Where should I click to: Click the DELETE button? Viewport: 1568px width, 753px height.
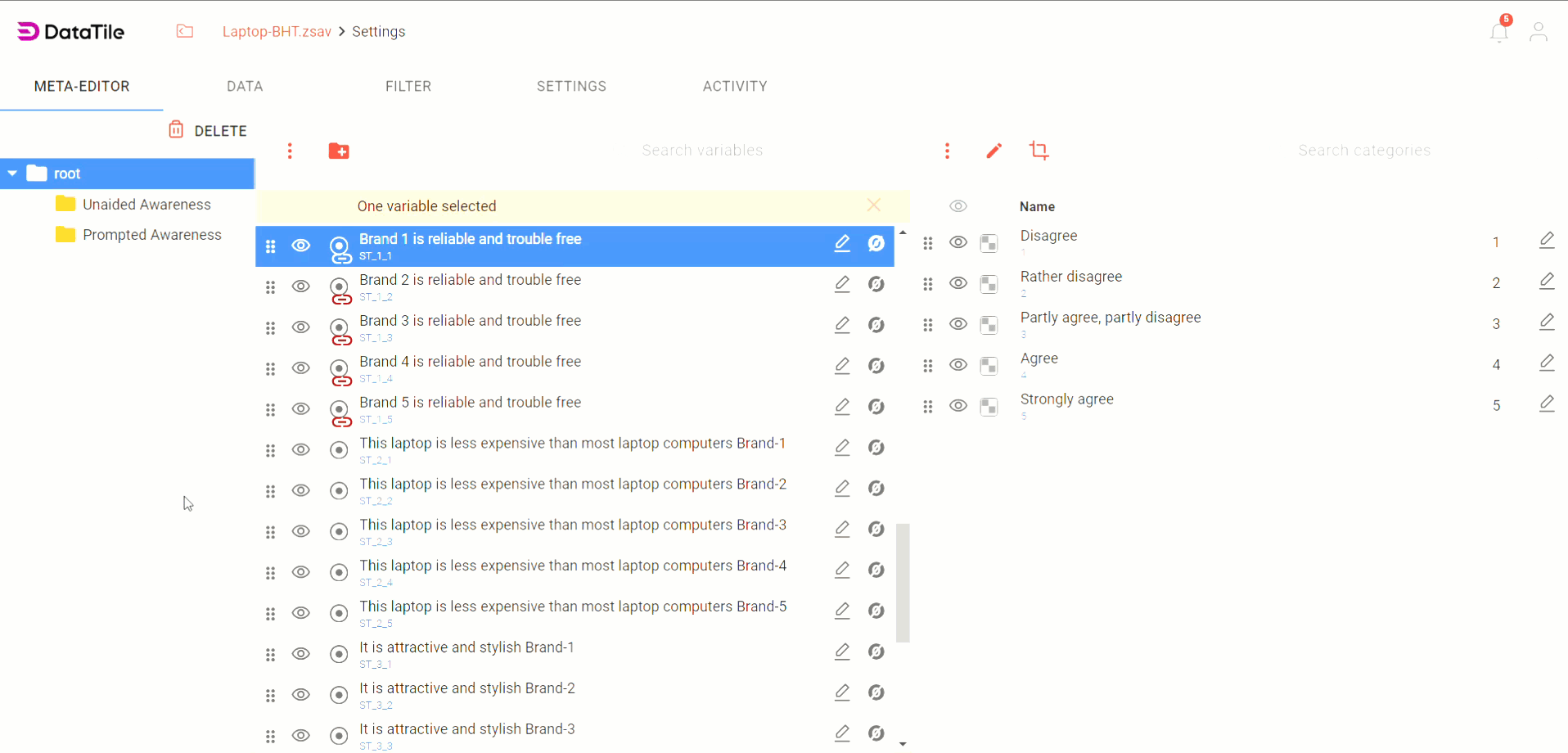click(x=208, y=131)
